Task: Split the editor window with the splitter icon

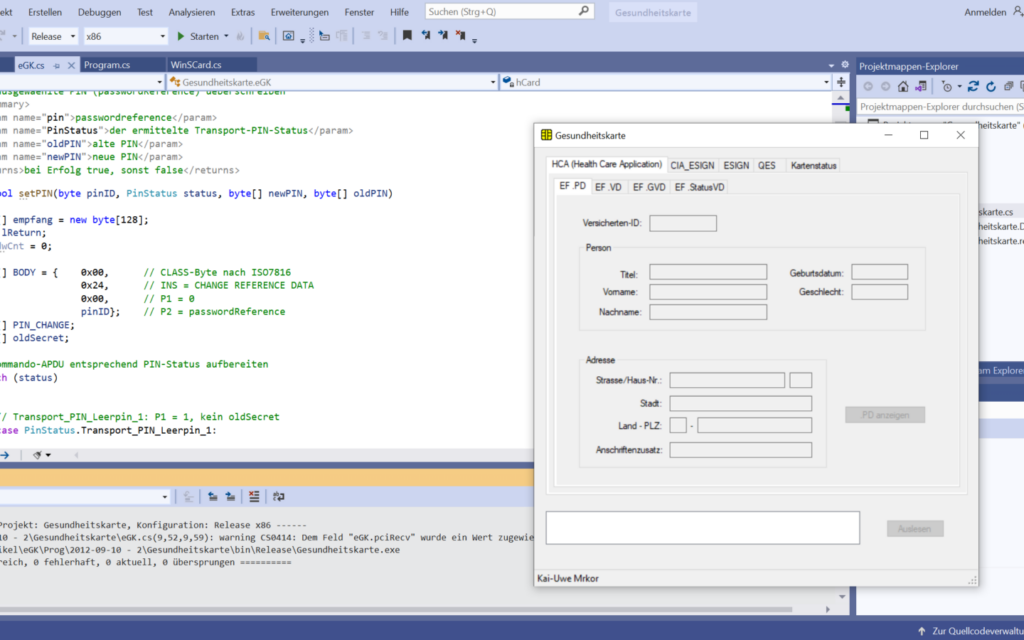Action: tap(841, 82)
